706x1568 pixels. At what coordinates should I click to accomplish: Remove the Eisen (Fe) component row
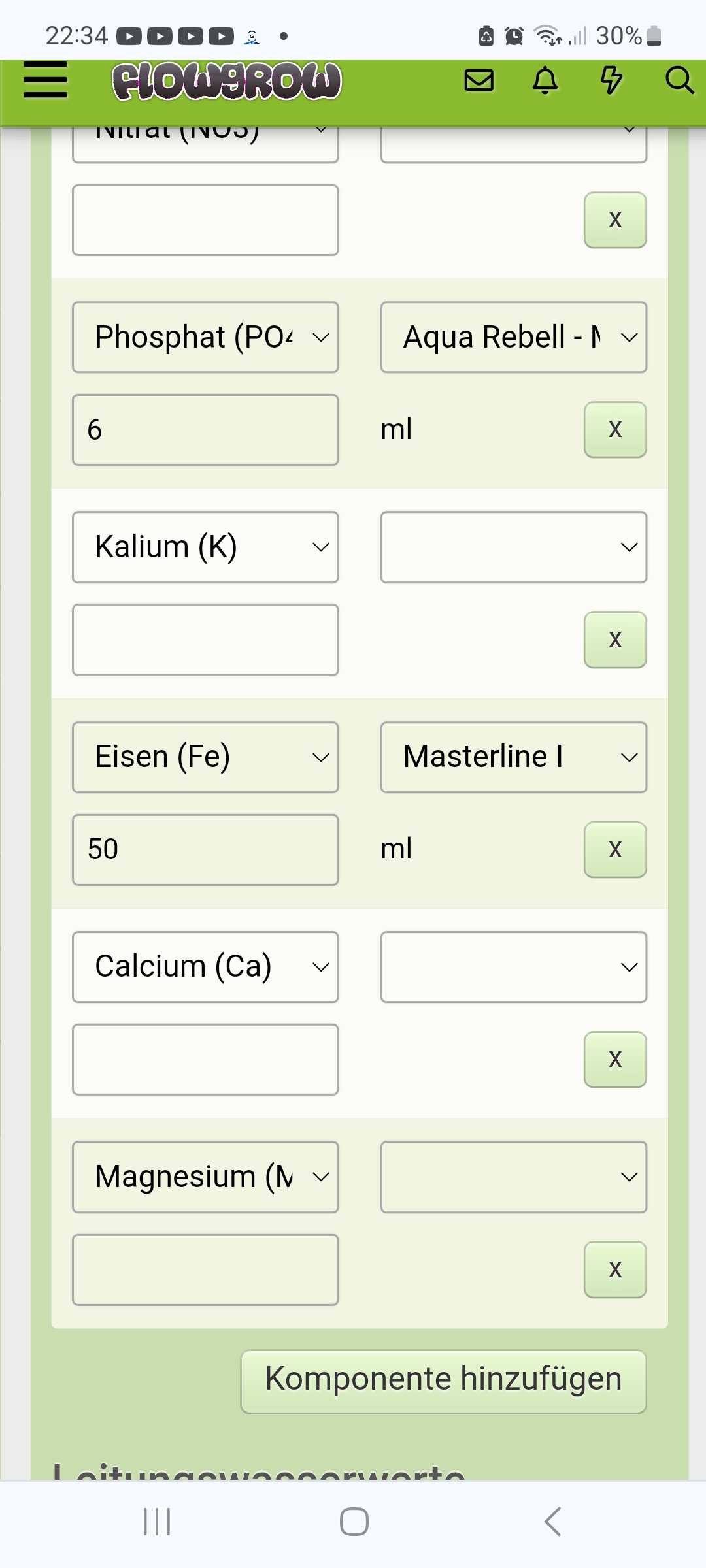point(614,849)
